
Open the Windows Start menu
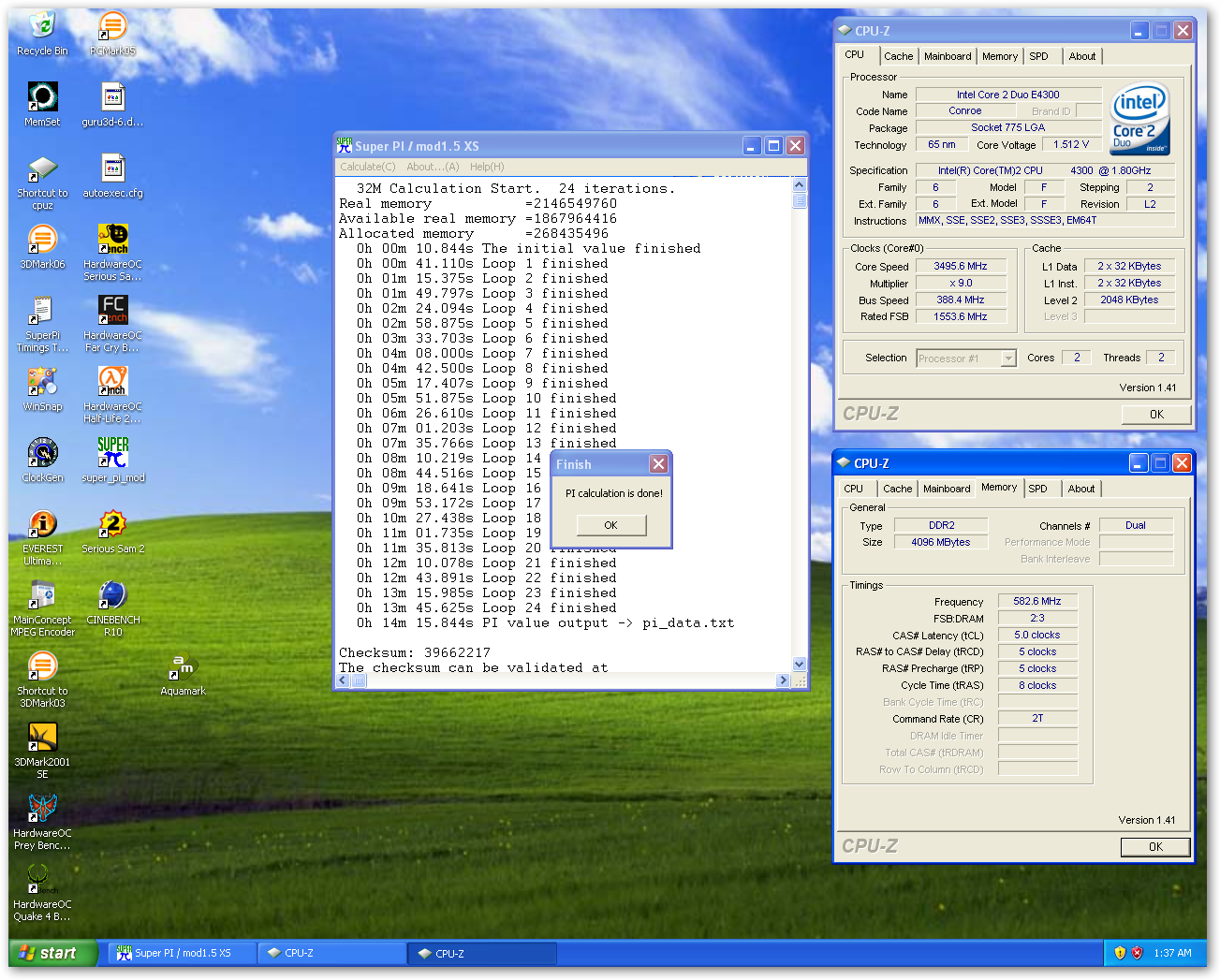tap(52, 953)
